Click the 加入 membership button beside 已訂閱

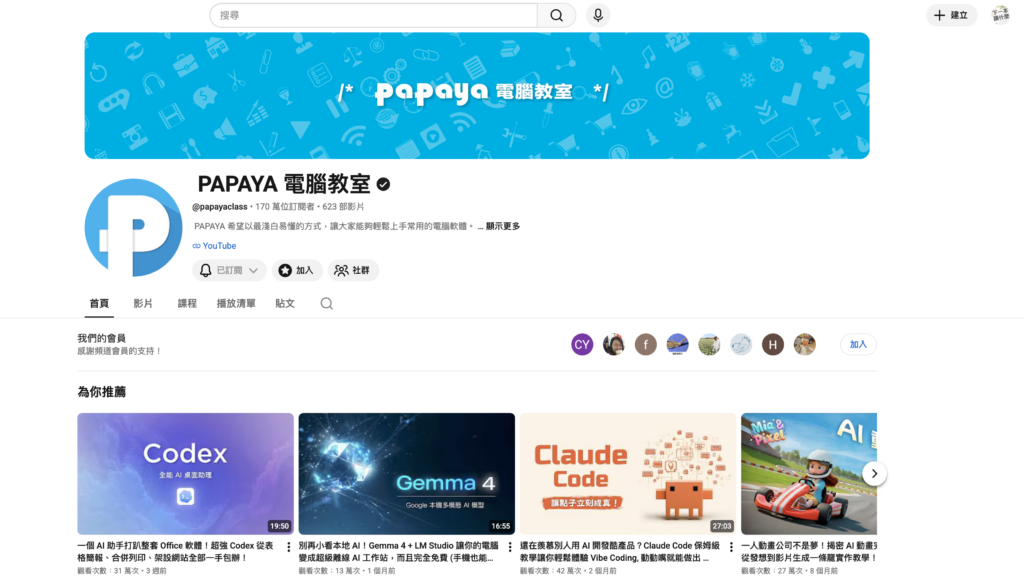point(297,270)
